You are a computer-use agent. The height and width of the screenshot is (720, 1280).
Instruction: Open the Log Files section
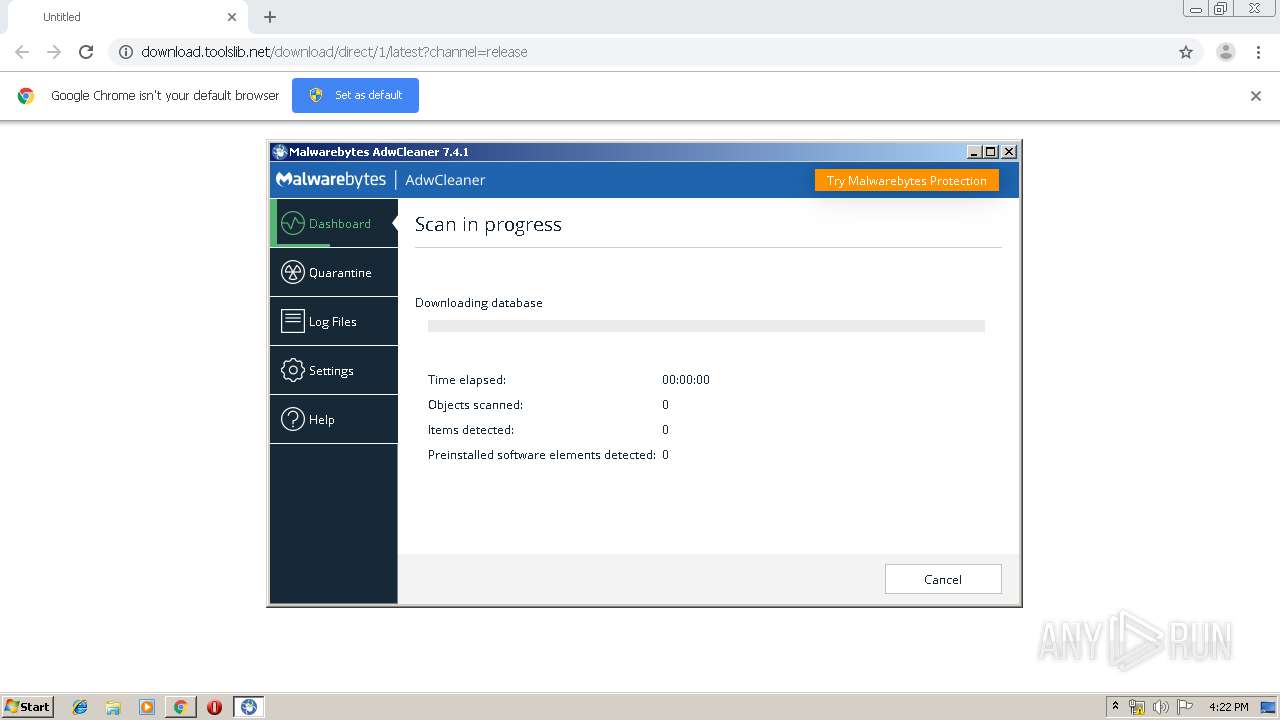tap(334, 321)
